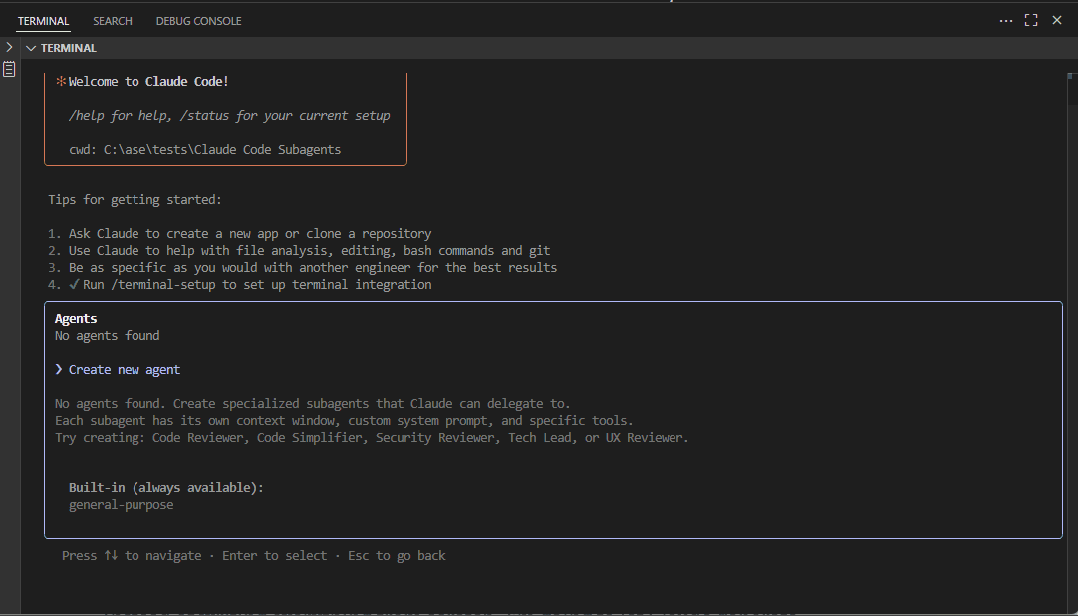Select Create new agent option
Image resolution: width=1078 pixels, height=616 pixels.
(124, 369)
